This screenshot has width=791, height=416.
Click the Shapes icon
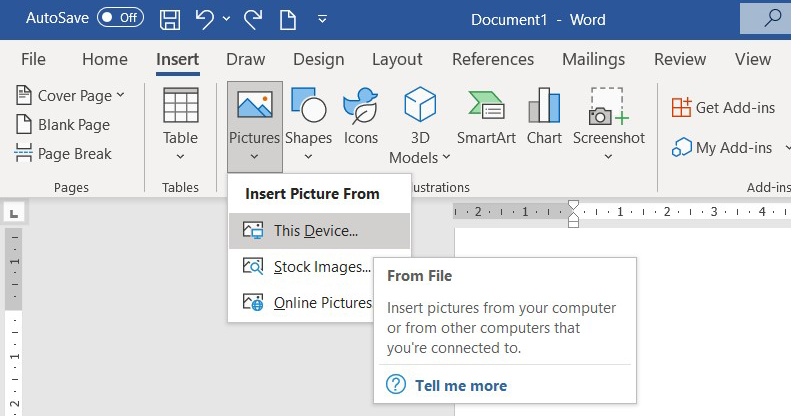point(308,105)
